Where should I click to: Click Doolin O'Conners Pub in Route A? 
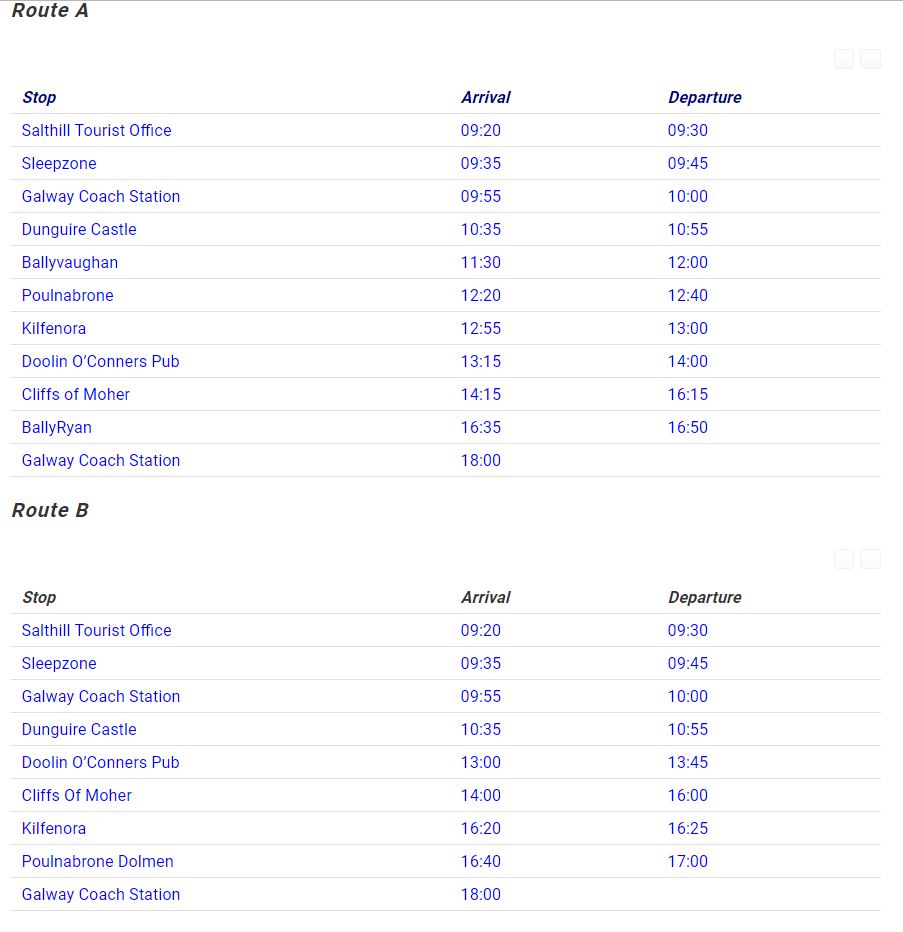(101, 361)
